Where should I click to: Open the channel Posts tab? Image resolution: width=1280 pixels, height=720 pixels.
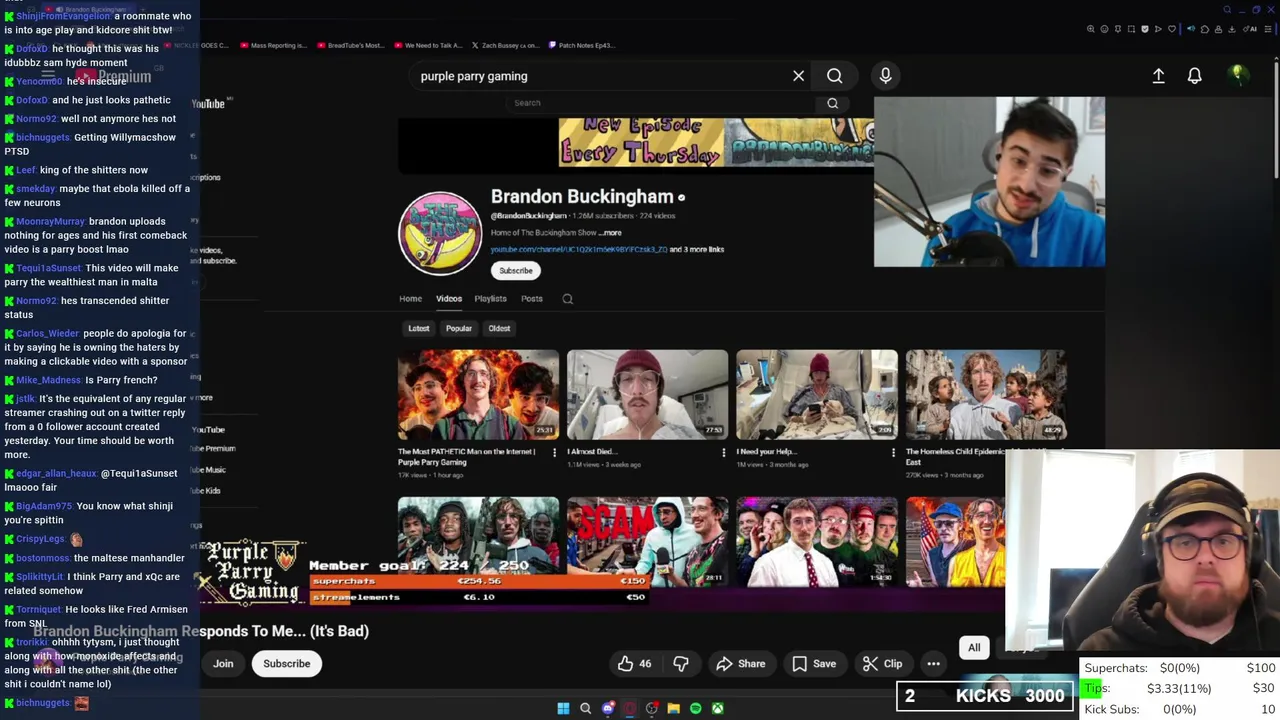tap(532, 298)
